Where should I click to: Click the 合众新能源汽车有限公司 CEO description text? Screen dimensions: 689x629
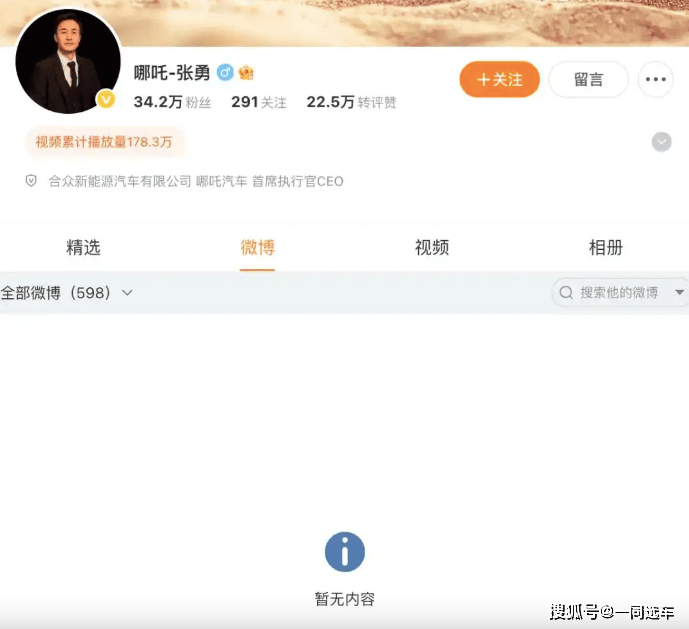coord(196,181)
